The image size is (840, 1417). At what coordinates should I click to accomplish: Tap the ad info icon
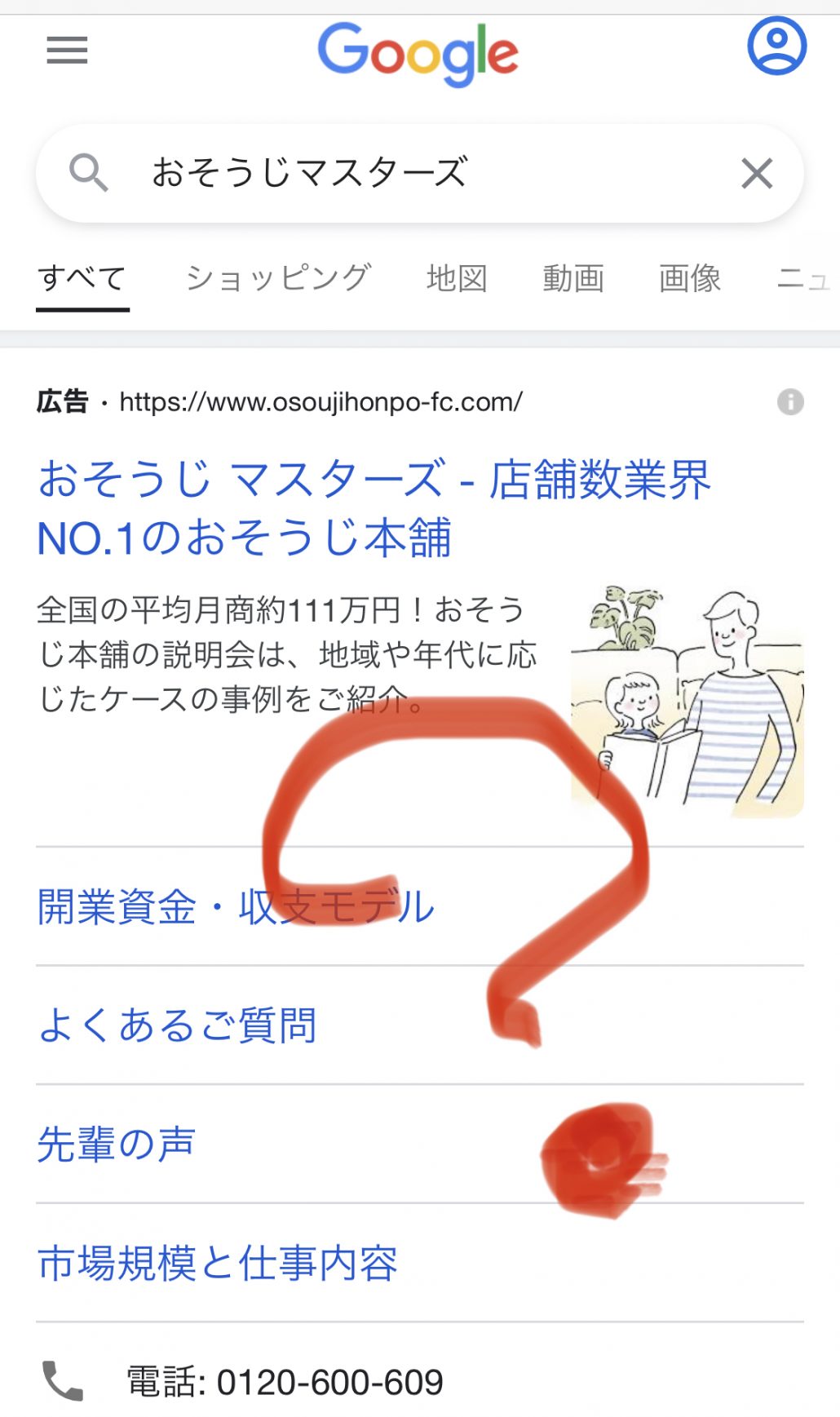[x=789, y=401]
